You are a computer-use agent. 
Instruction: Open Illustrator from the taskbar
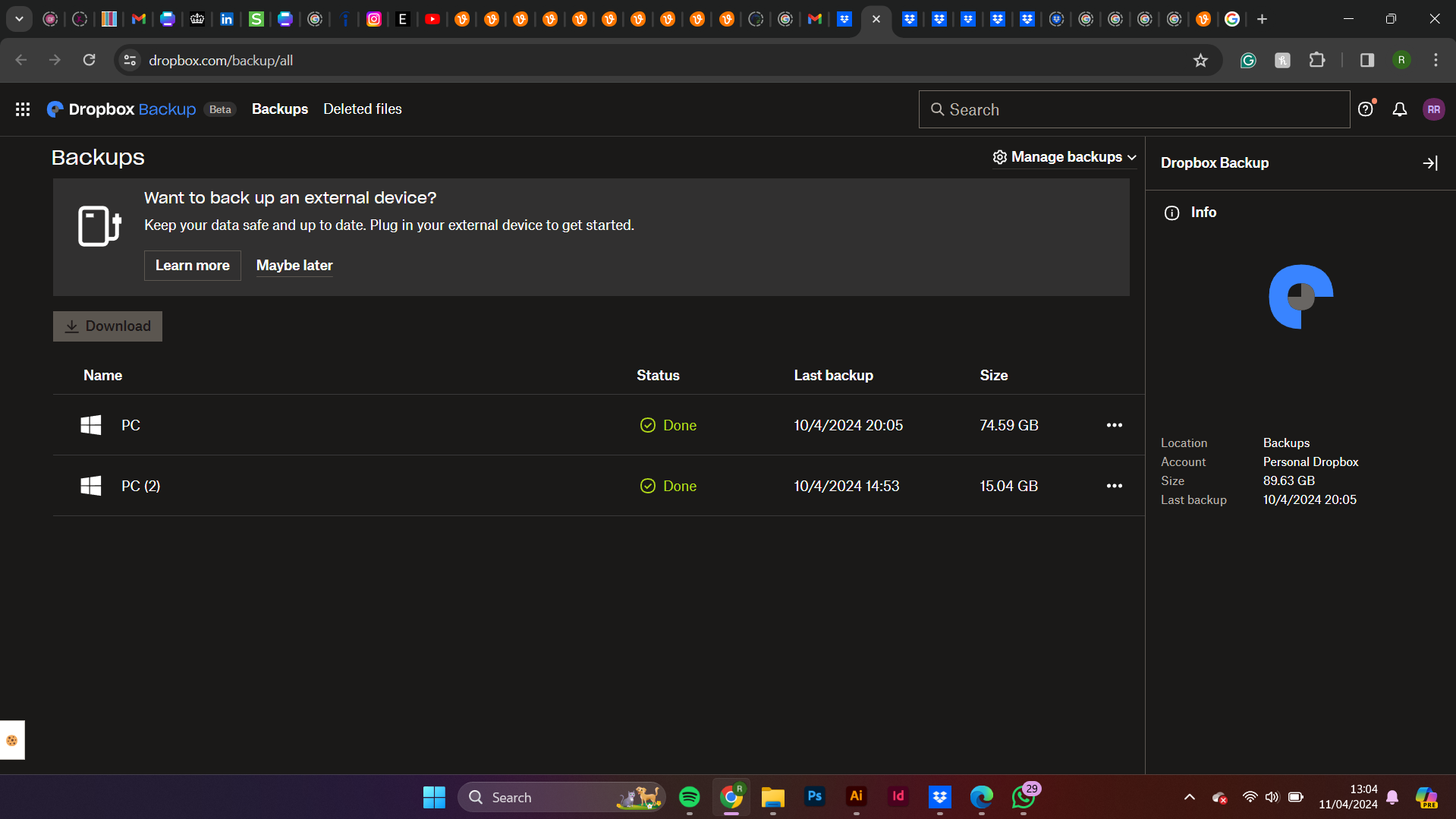pos(857,796)
